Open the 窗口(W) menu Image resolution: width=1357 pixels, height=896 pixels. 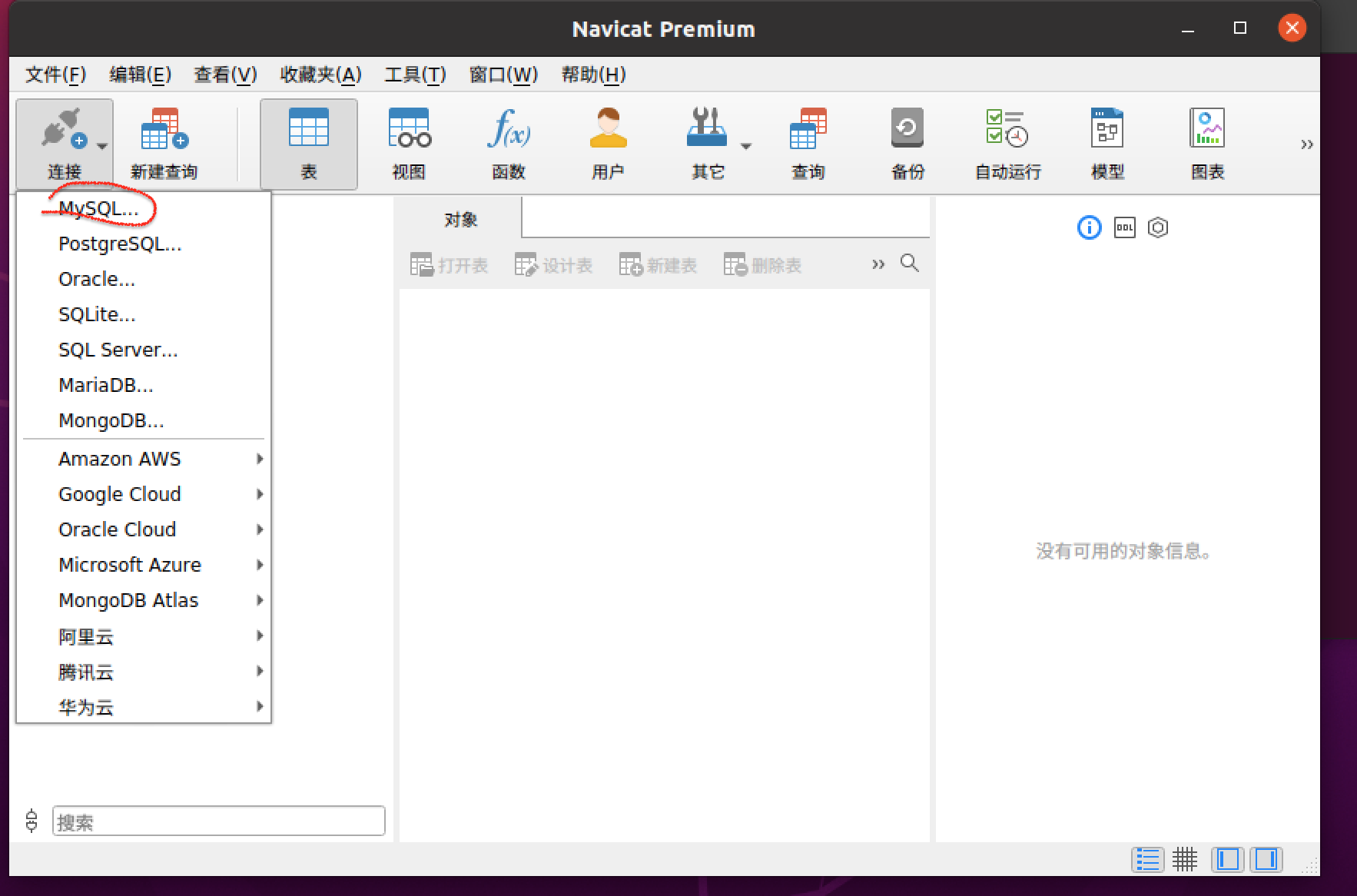click(503, 75)
